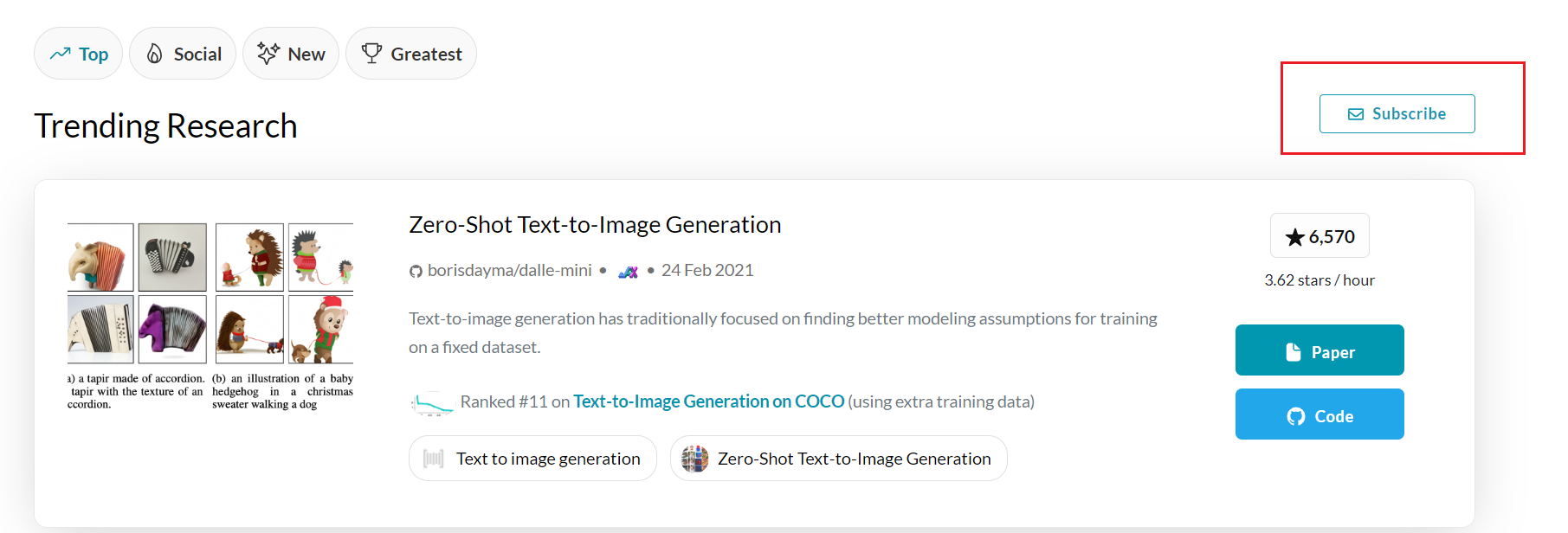Click the GitHub icon beside borisdayma/dalle-mini
Screen dimensions: 1568x533
[x=416, y=272]
